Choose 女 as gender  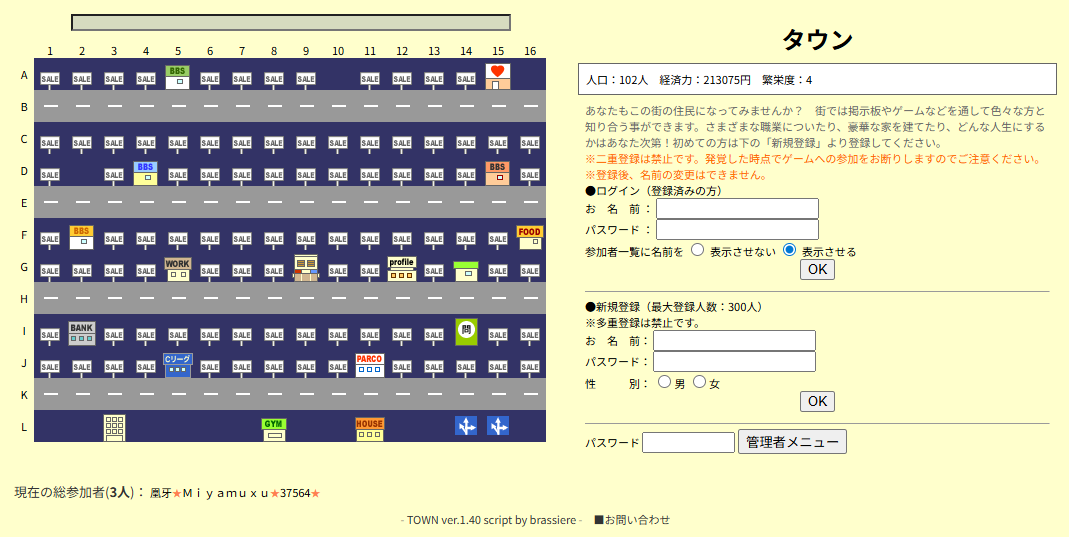699,382
